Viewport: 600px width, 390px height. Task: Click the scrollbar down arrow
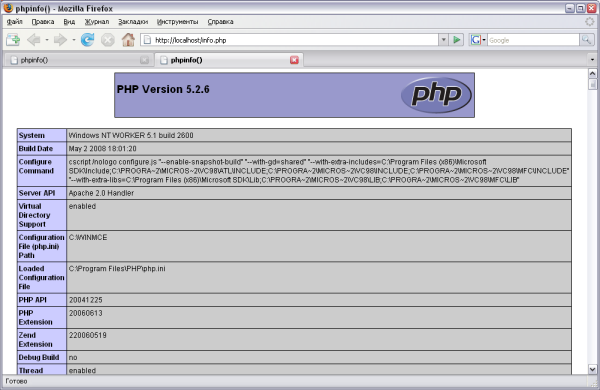point(592,370)
